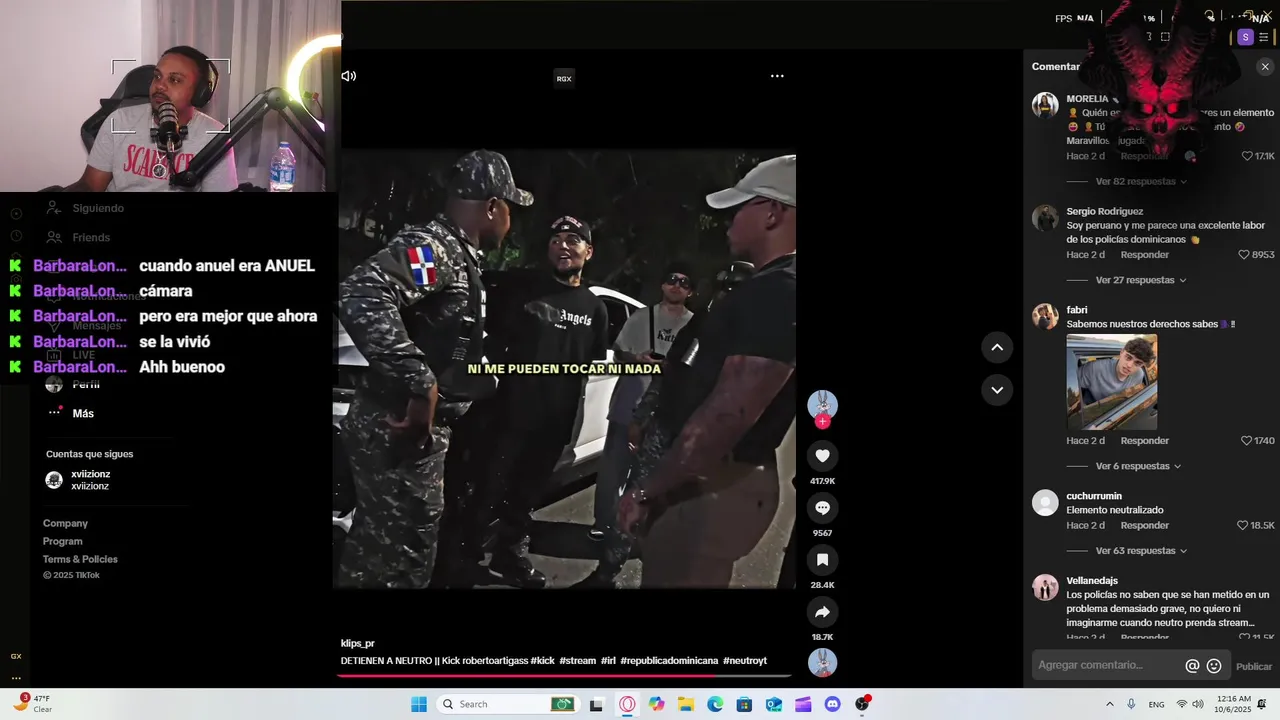The image size is (1280, 720).
Task: Open the xviizionz followed account
Action: click(x=78, y=480)
